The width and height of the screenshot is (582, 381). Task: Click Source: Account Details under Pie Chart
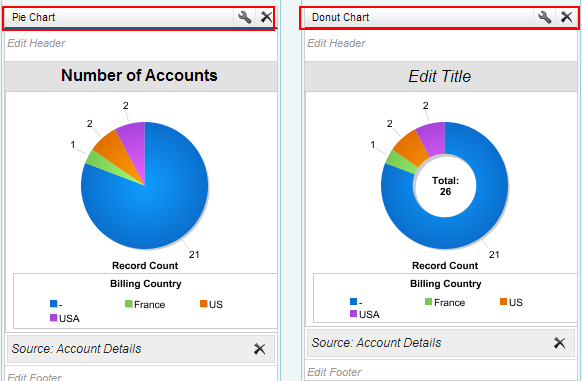pos(76,349)
